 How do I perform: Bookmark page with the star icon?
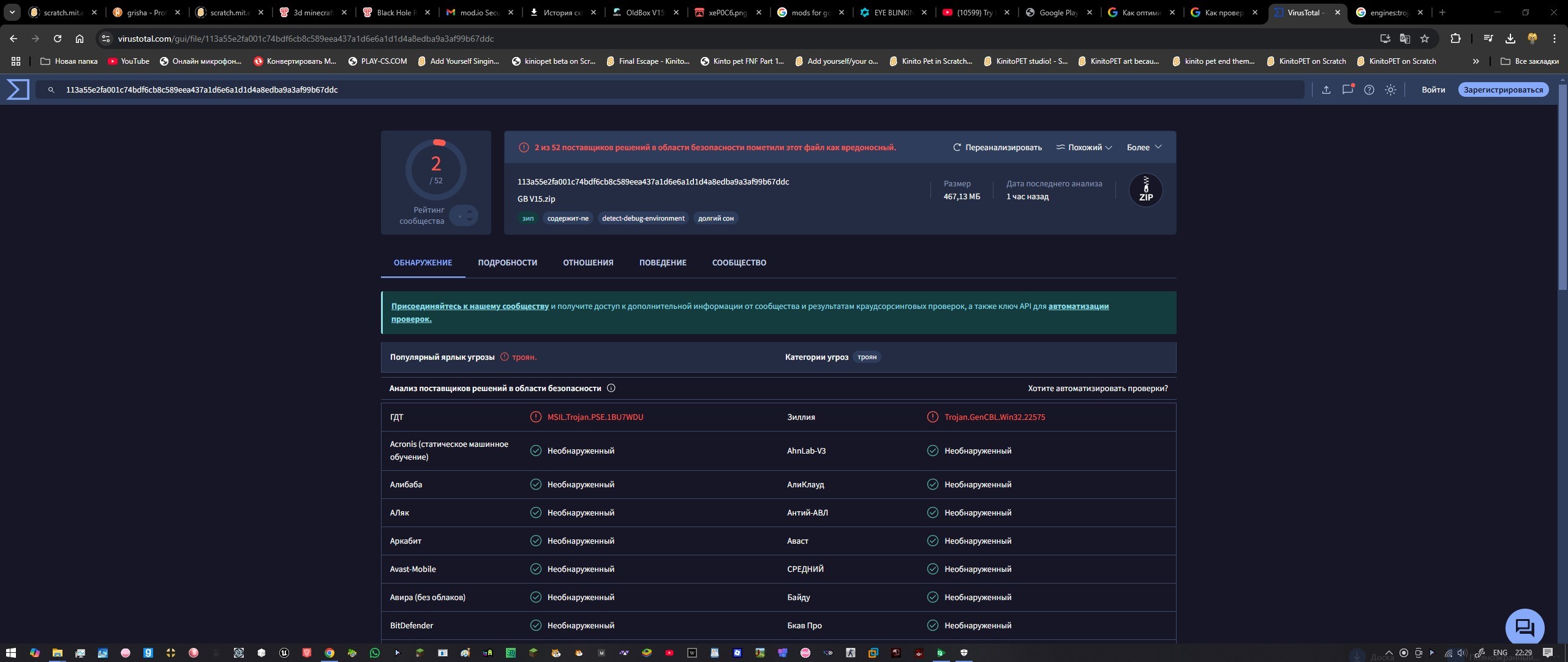pos(1425,39)
